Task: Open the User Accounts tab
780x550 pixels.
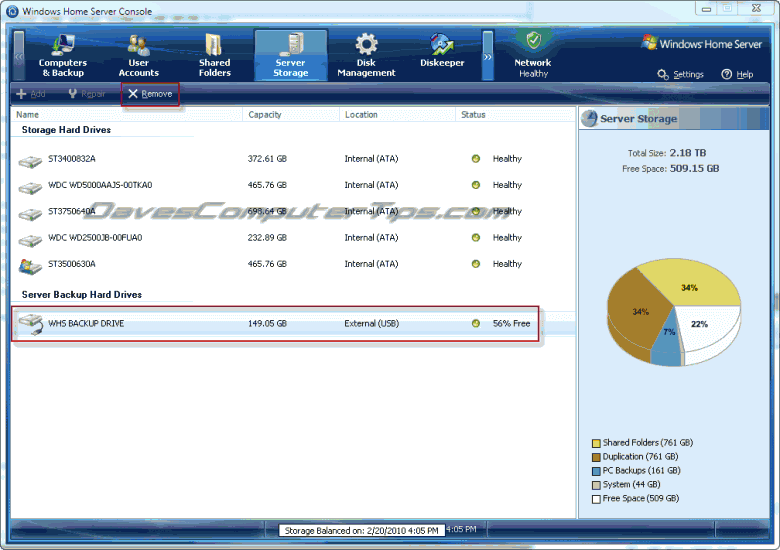Action: 138,56
